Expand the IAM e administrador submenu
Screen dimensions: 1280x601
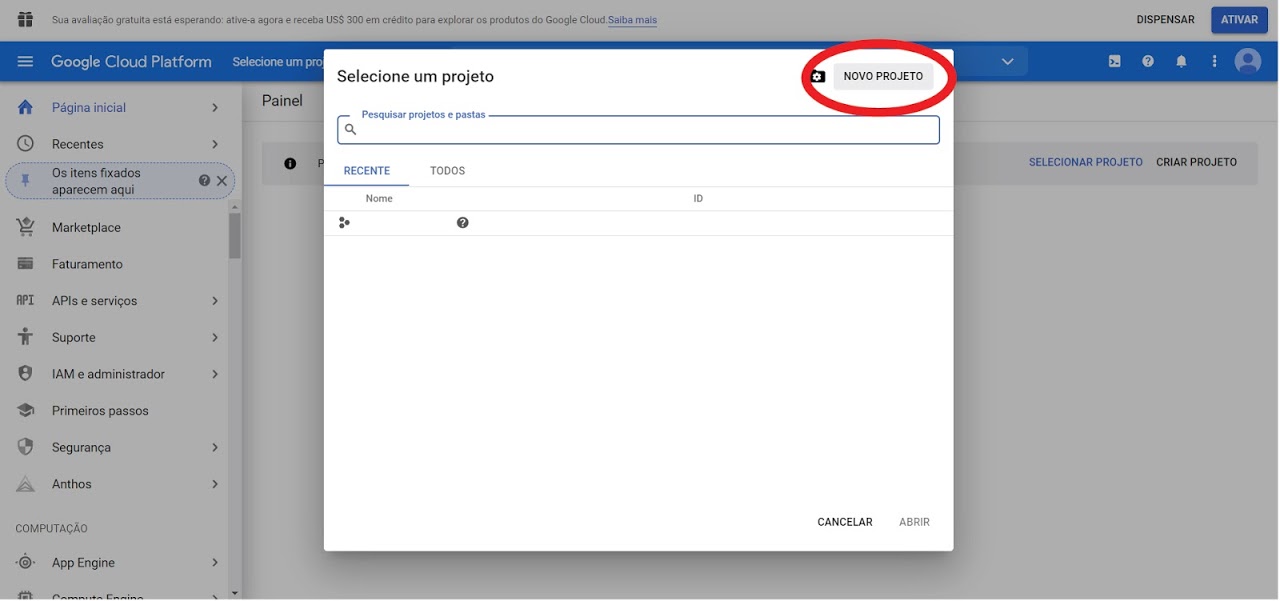pos(215,374)
